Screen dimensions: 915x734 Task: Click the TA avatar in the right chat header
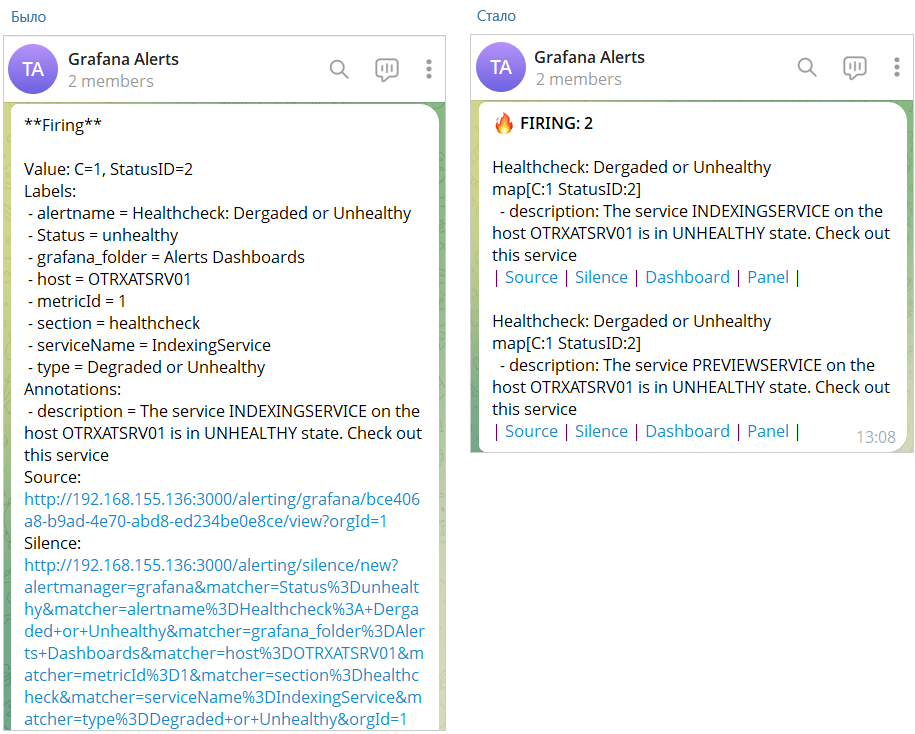click(x=501, y=67)
